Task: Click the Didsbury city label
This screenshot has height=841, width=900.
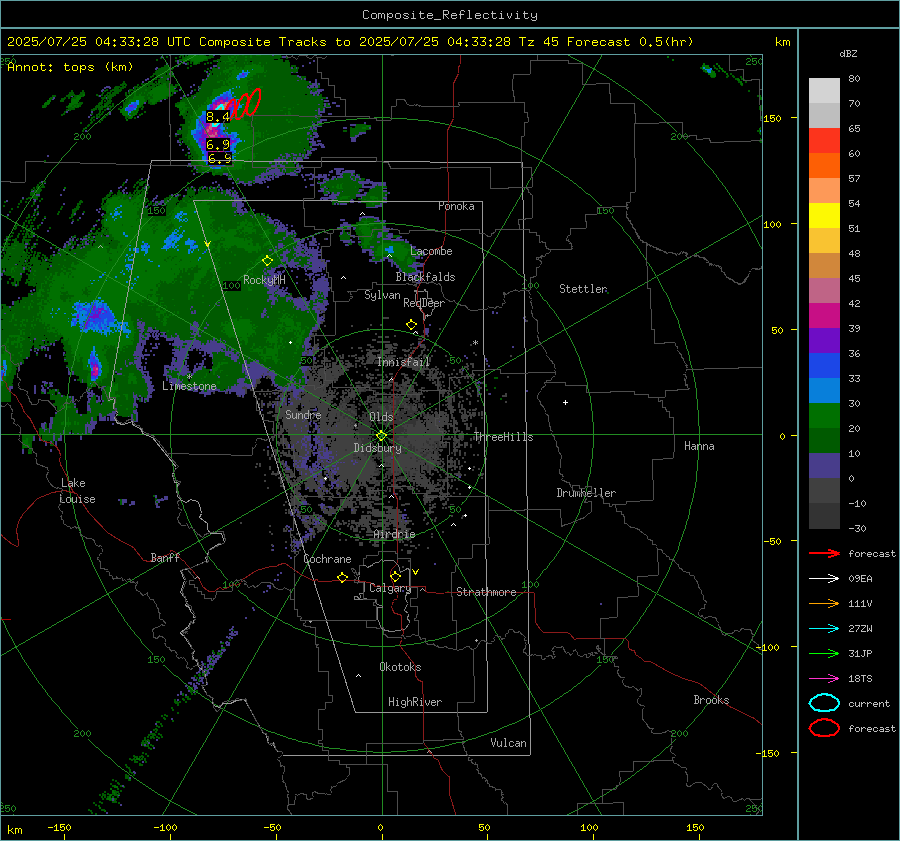Action: tap(378, 448)
